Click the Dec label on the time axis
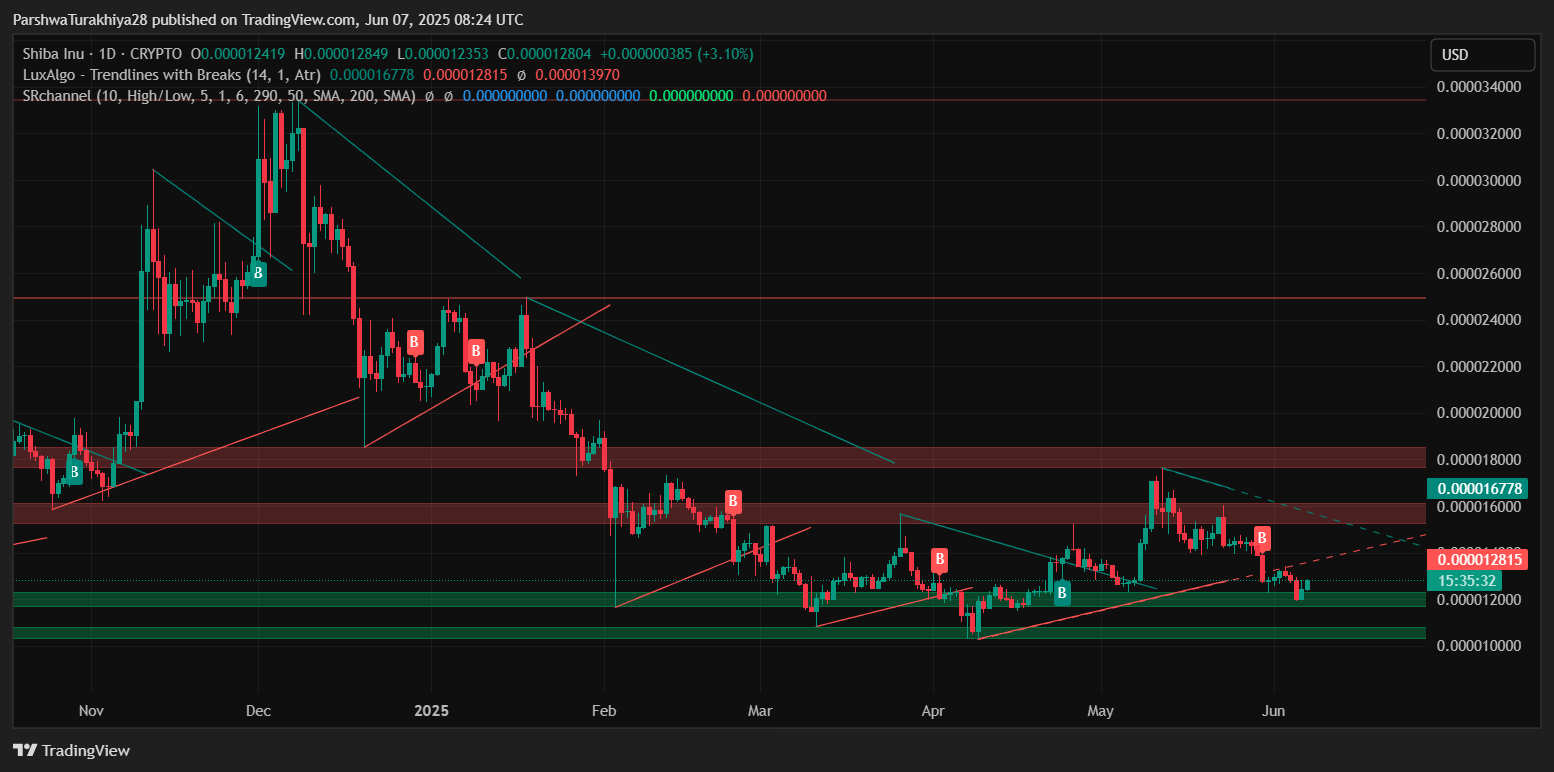The image size is (1554, 772). (x=258, y=711)
